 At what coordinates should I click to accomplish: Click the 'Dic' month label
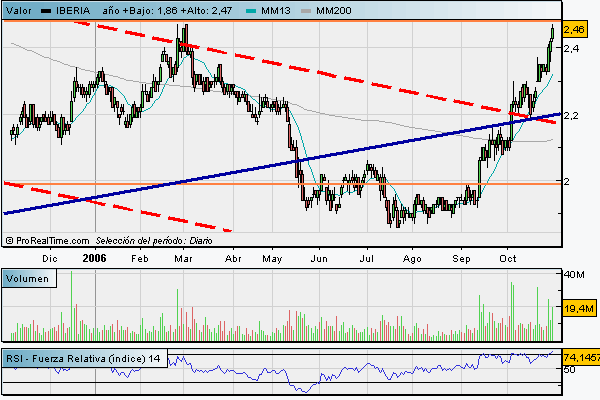click(x=50, y=259)
